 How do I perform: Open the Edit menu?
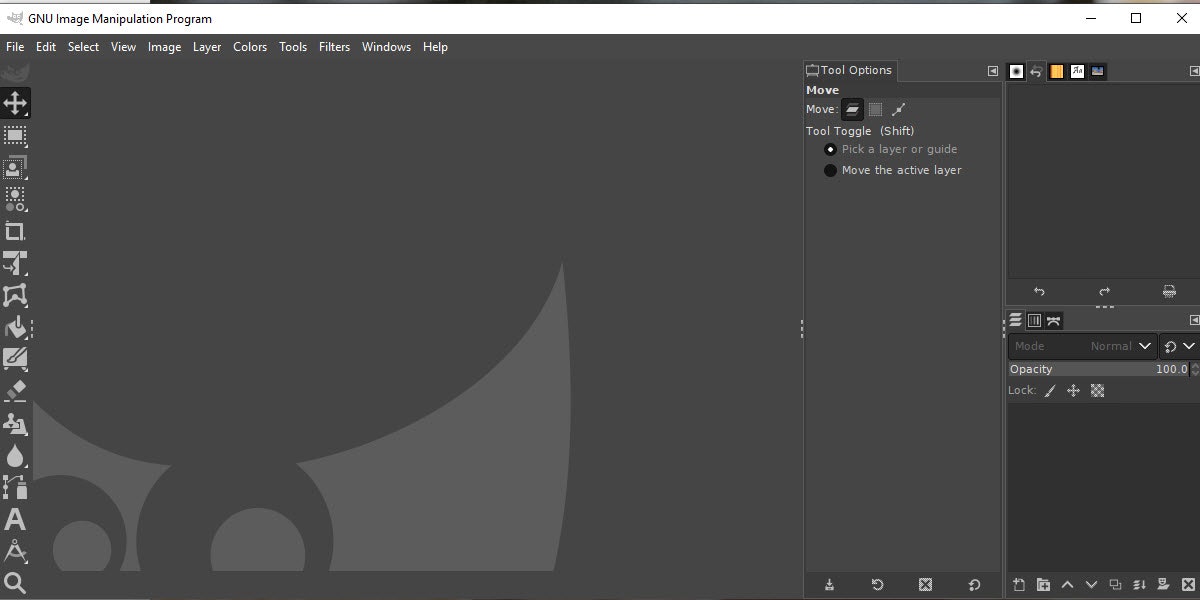(x=46, y=47)
